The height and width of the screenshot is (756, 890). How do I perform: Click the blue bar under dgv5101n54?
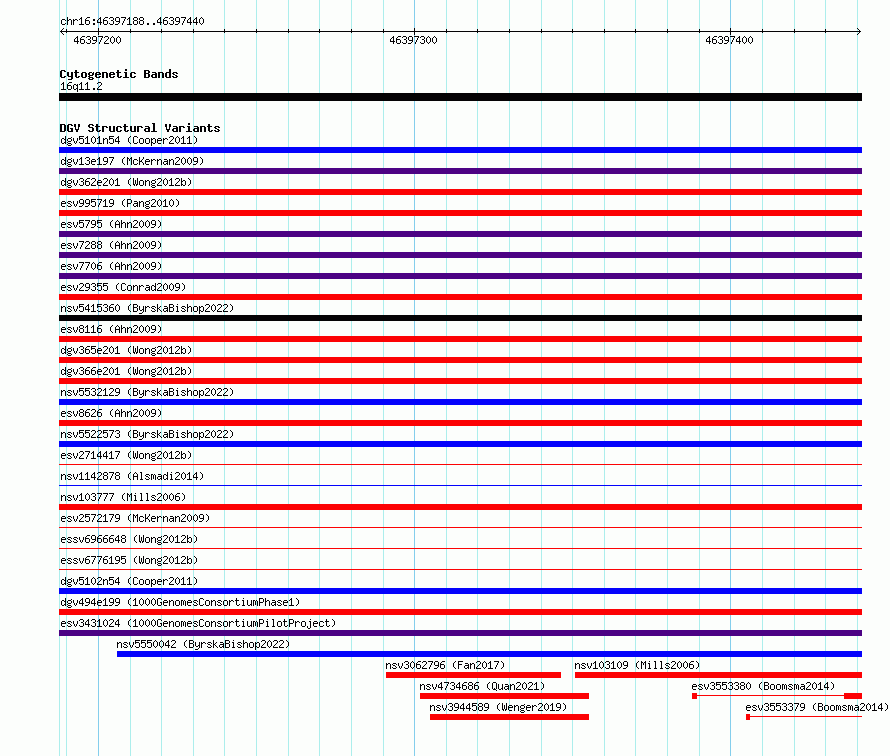point(460,150)
